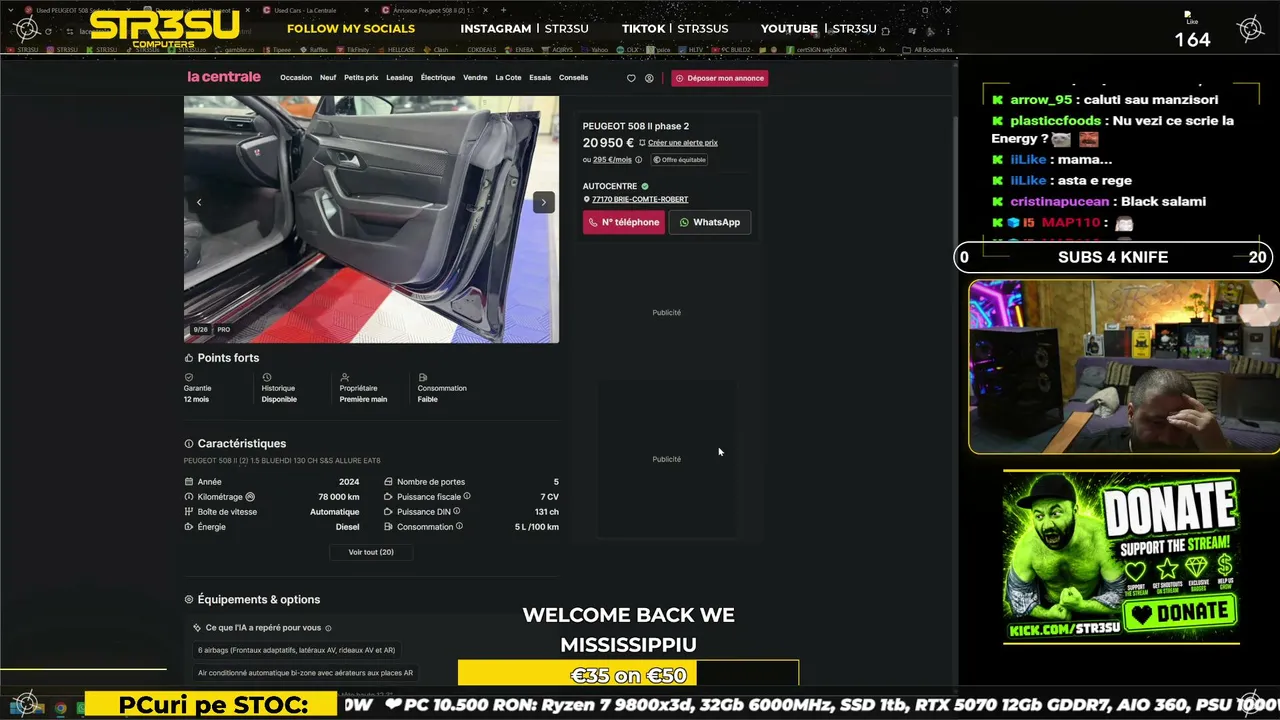Open the Peugeot door interior photo
The image size is (1280, 720).
[371, 219]
